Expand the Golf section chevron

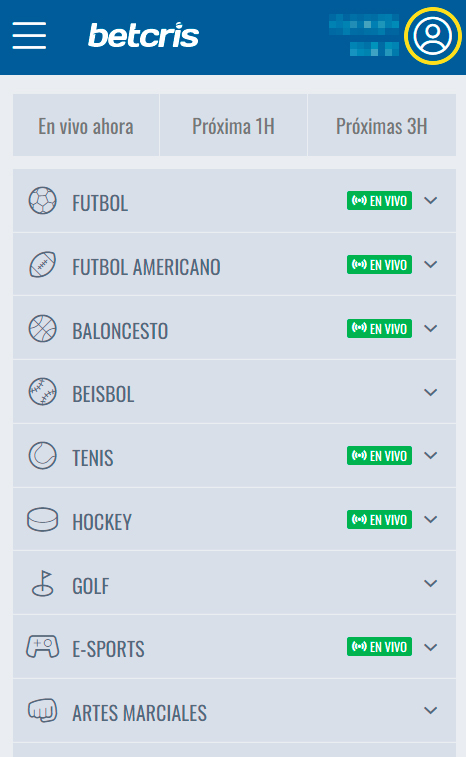(x=431, y=583)
